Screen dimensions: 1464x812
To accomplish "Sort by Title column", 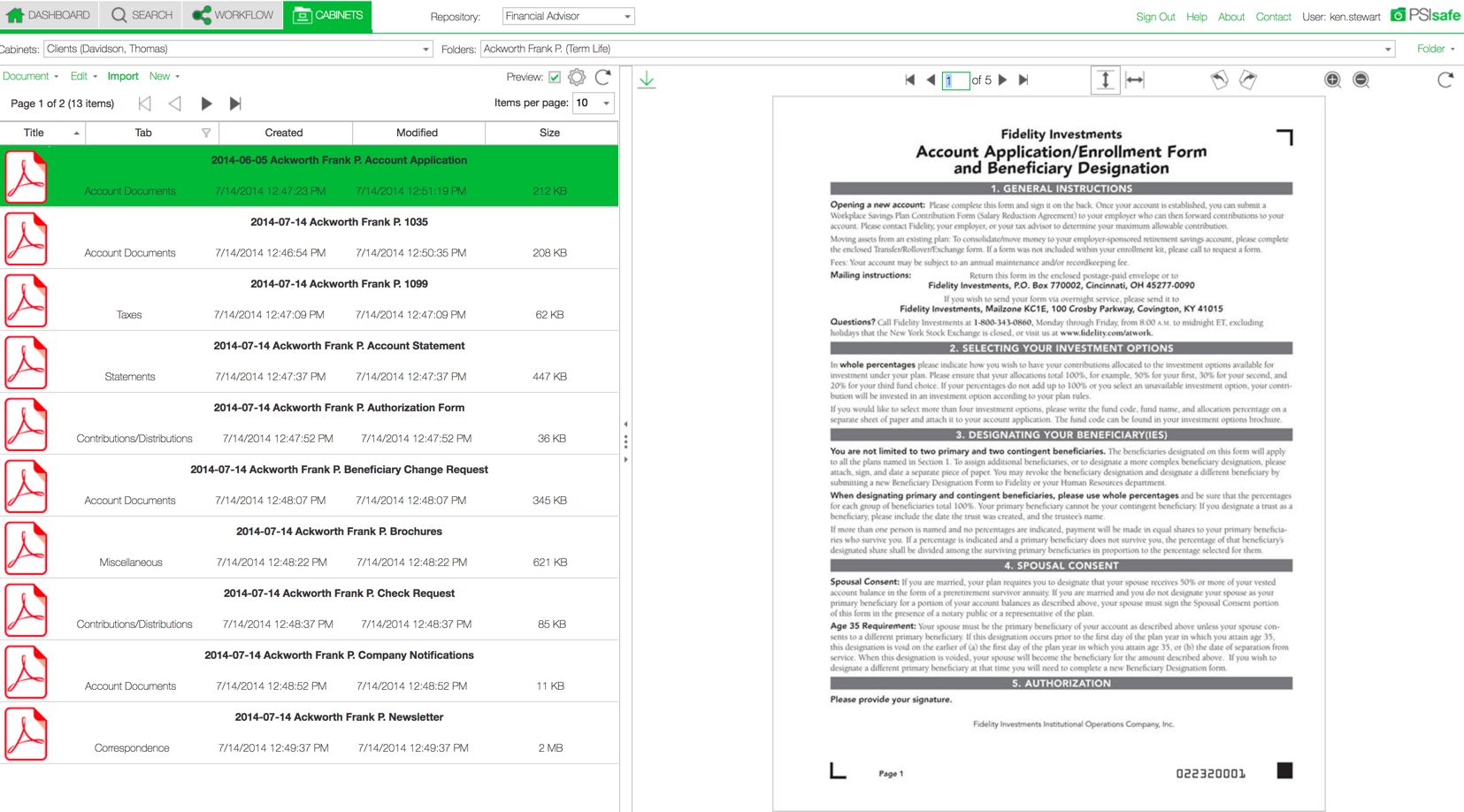I will [x=42, y=133].
